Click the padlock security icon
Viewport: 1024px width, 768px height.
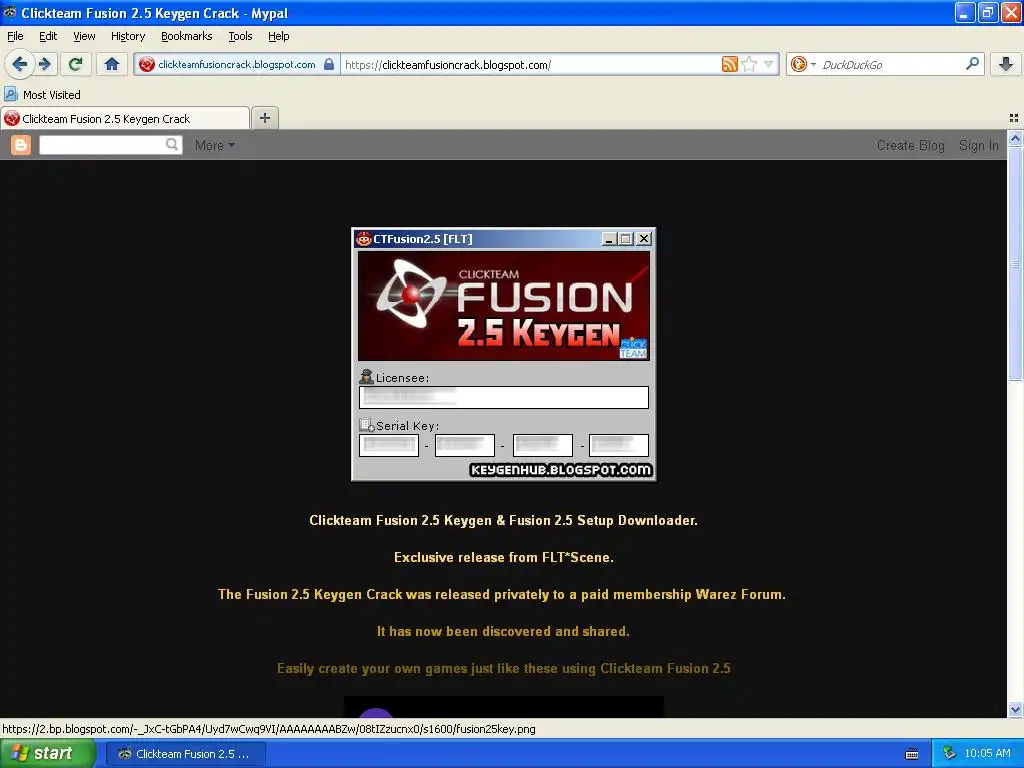coord(329,64)
